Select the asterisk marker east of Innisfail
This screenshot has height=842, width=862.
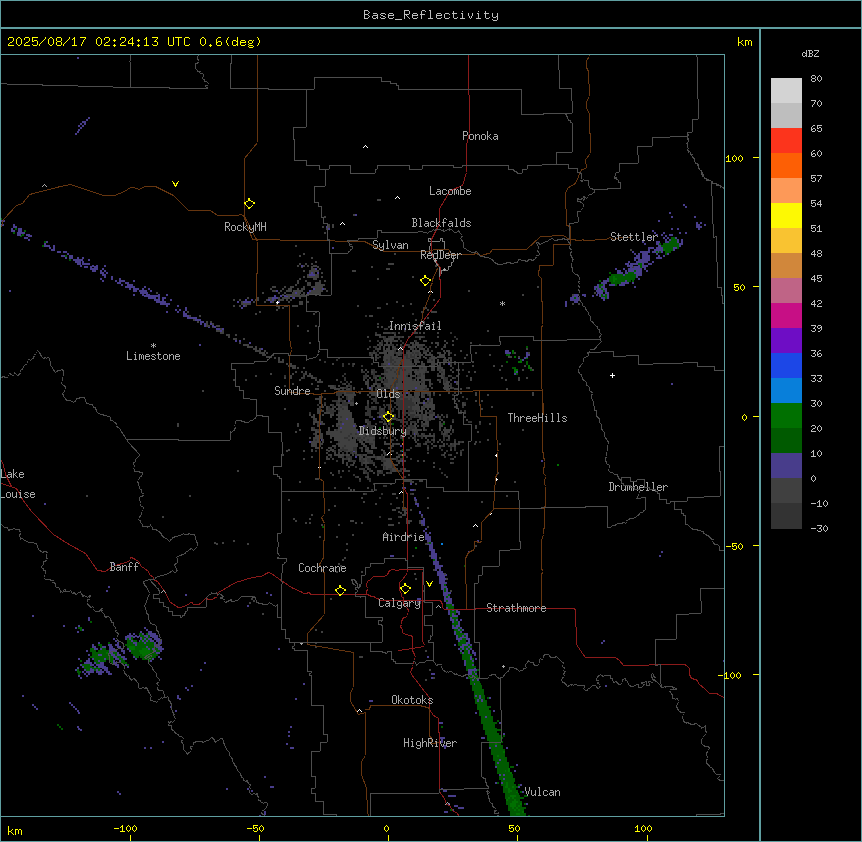click(x=502, y=303)
